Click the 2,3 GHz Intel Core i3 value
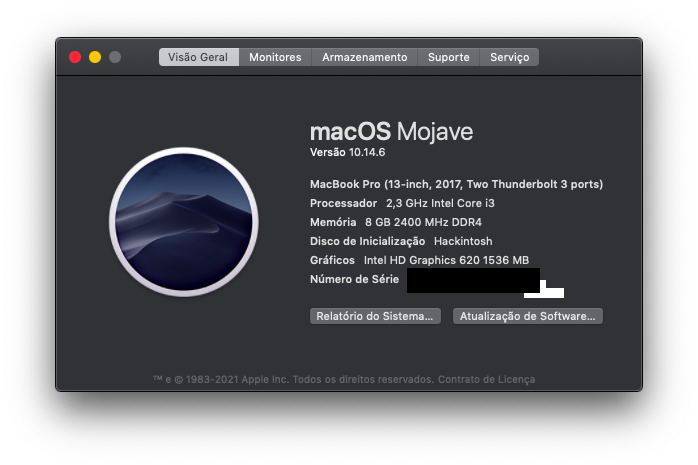The image size is (698, 465). (x=440, y=203)
